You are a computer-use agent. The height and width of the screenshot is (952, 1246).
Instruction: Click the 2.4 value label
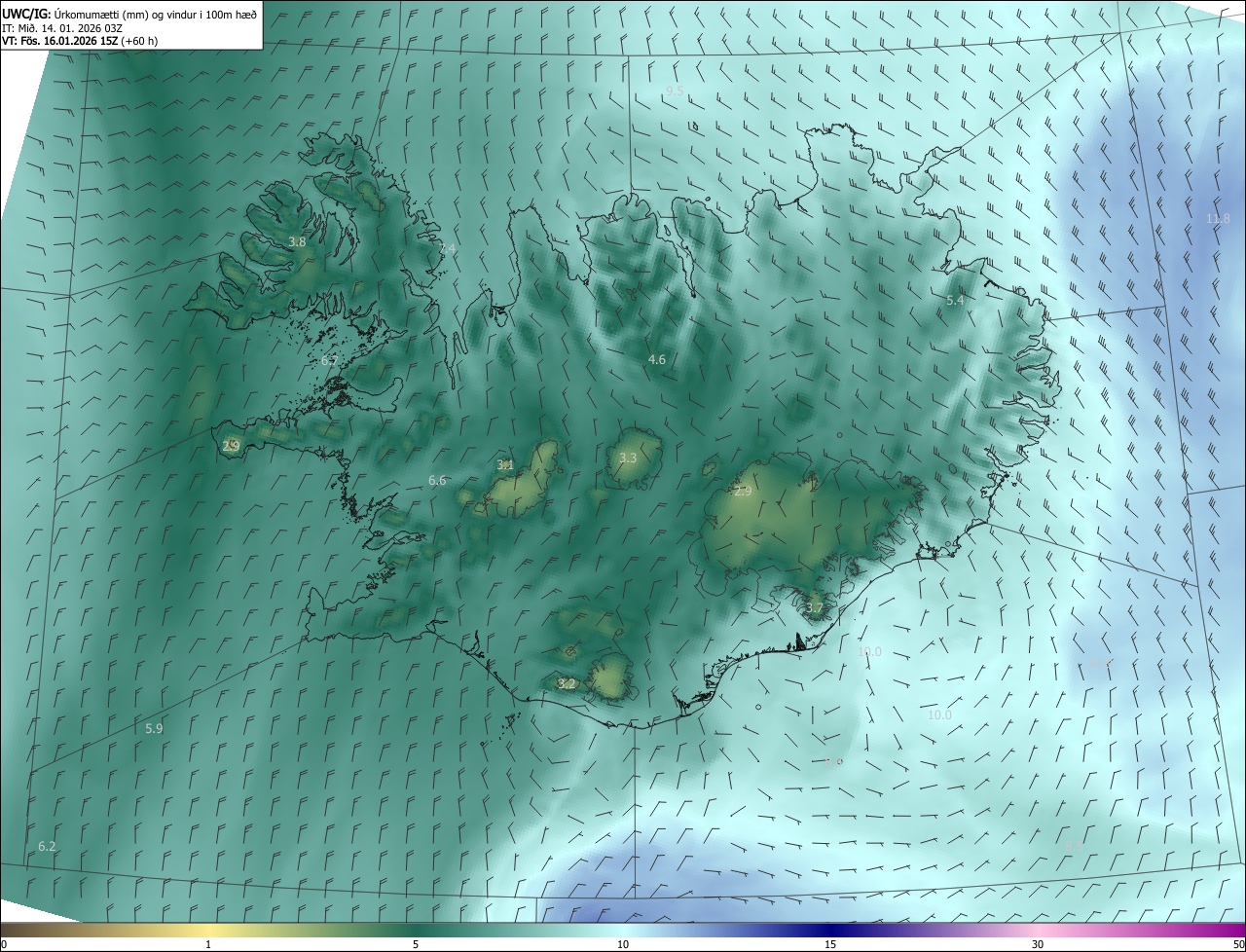[447, 249]
